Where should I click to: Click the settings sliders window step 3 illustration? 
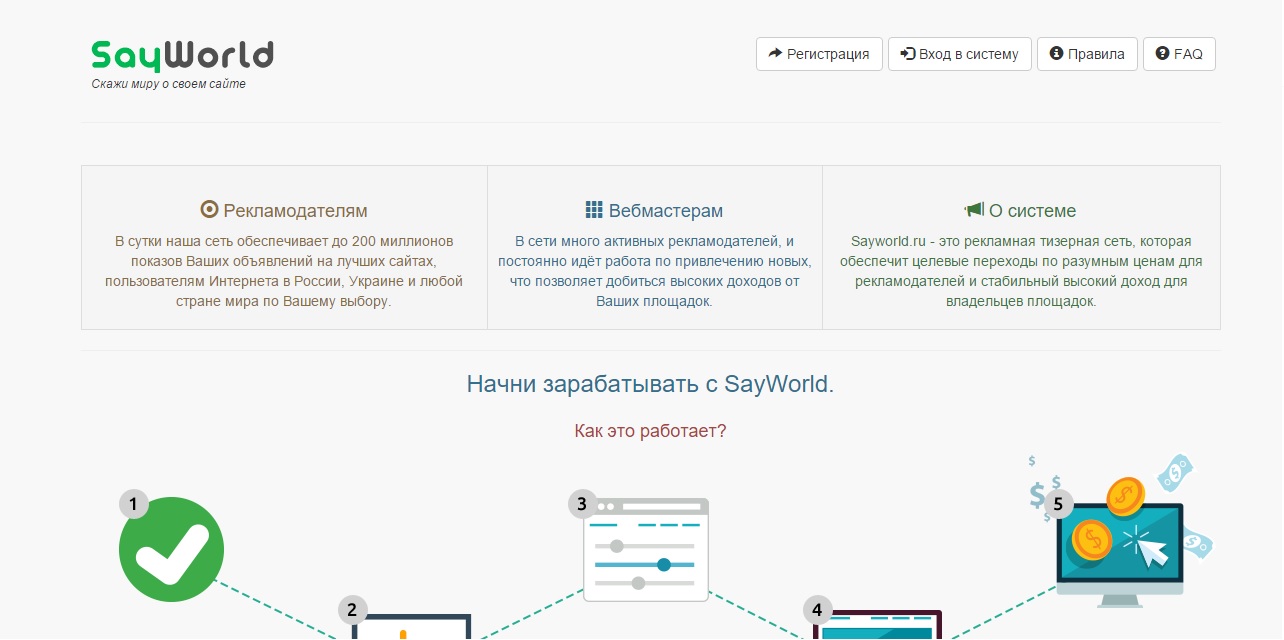(646, 550)
